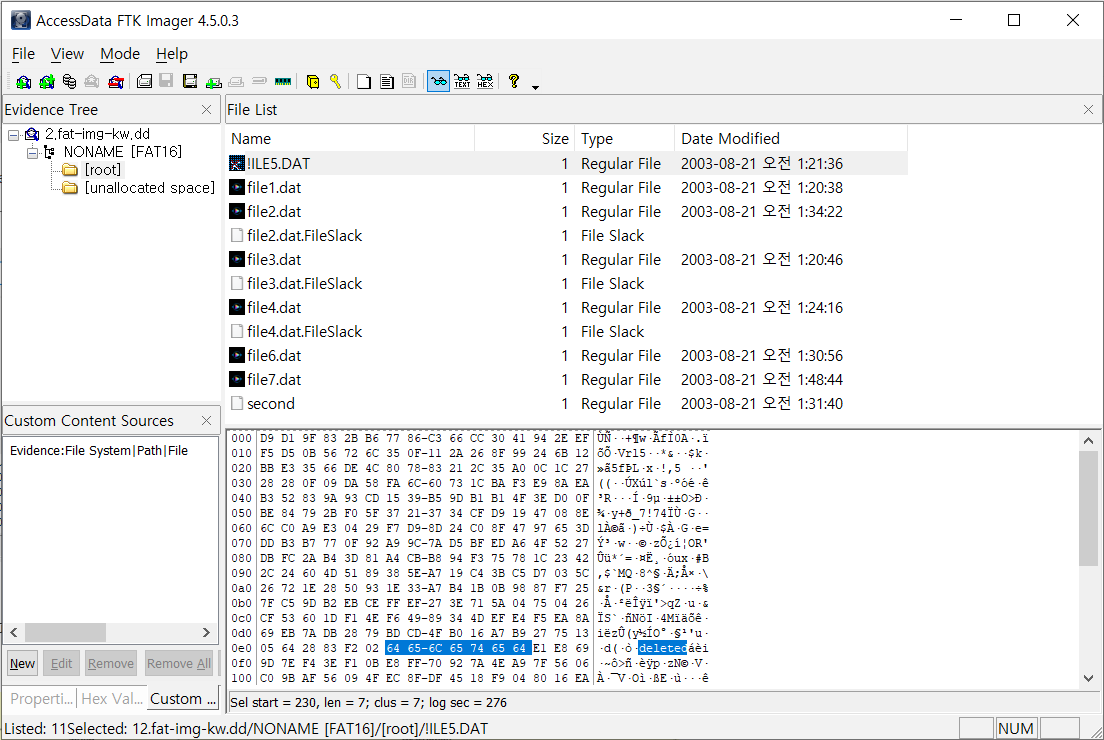Sort file list by Type column

tap(625, 139)
